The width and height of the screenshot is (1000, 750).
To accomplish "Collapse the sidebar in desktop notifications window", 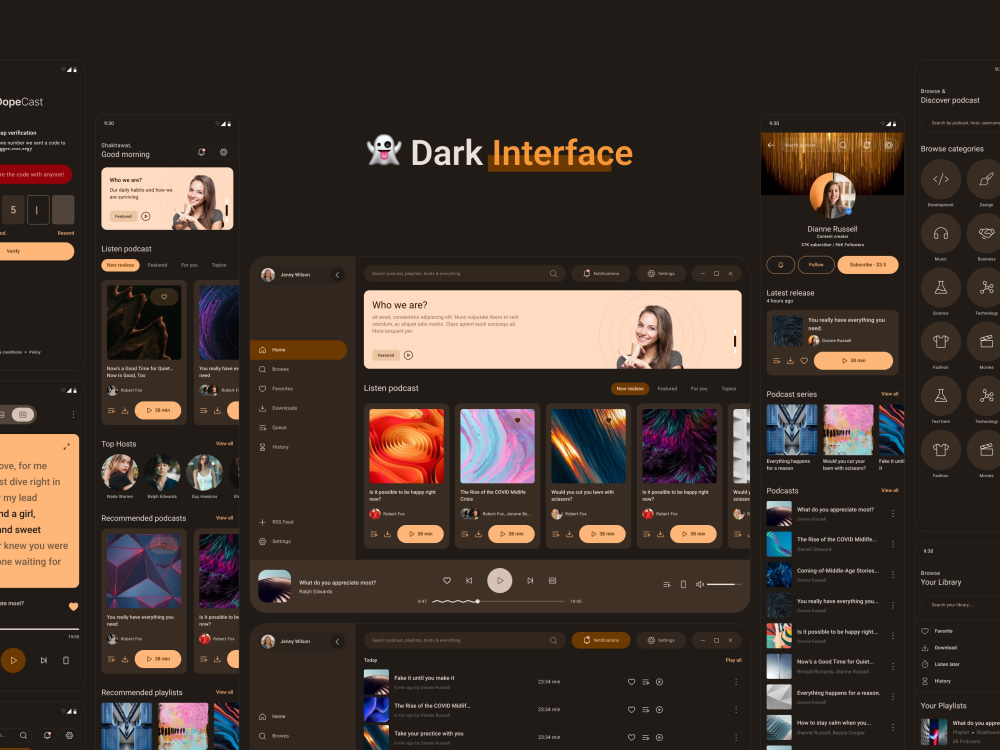I will click(x=337, y=642).
